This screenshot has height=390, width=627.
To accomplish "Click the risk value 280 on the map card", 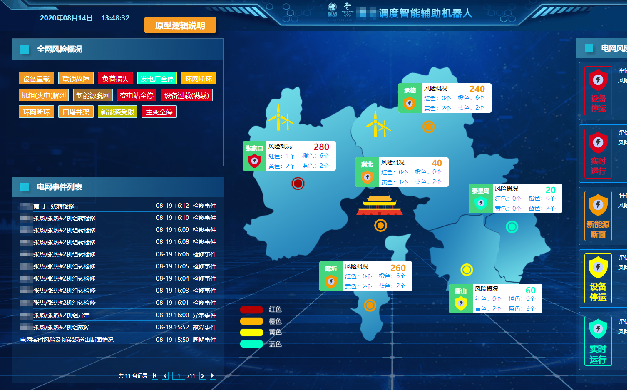I will pyautogui.click(x=321, y=147).
